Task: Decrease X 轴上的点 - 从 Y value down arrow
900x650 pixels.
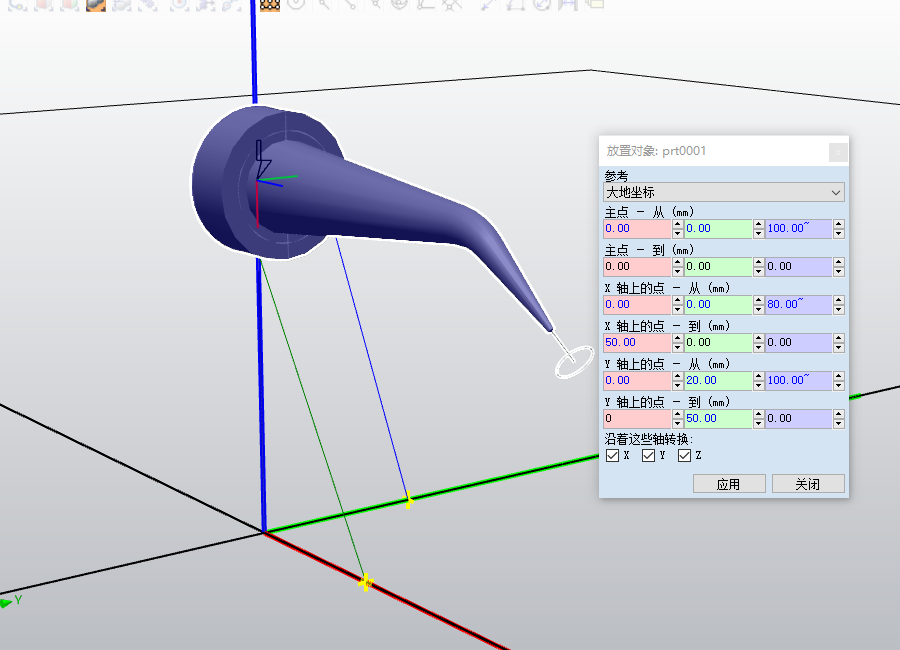Action: (x=759, y=309)
